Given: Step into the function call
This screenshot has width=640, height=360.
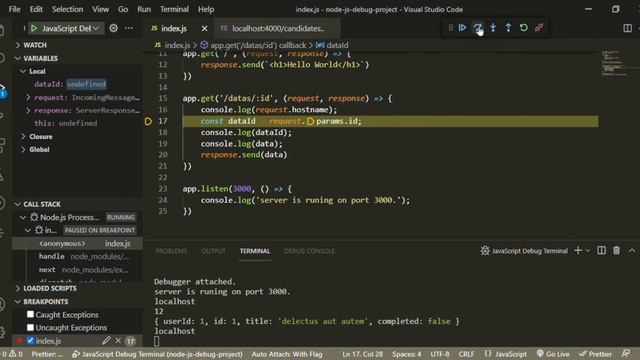Looking at the screenshot, I should (493, 28).
